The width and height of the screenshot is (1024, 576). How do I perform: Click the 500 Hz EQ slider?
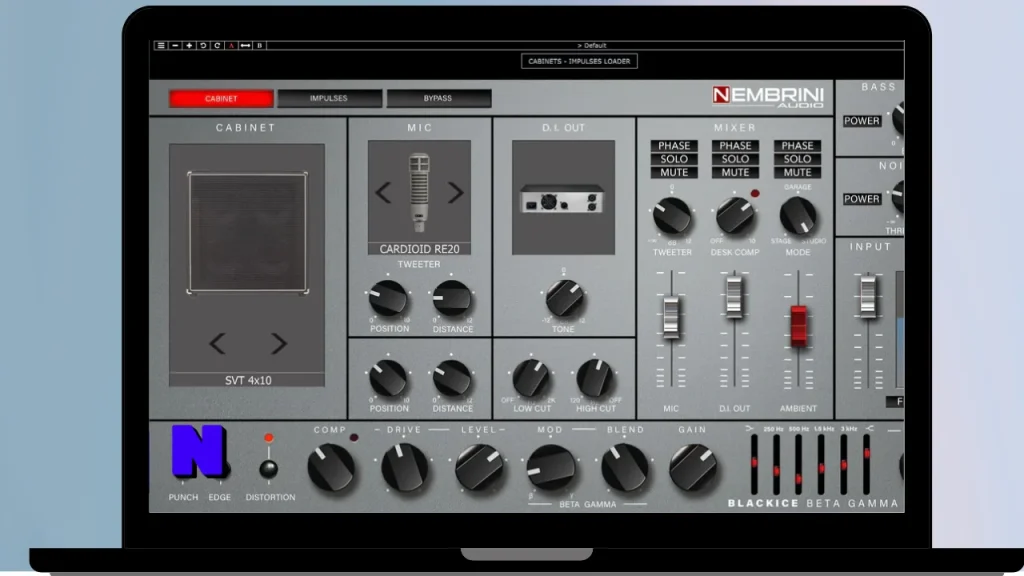[x=799, y=465]
